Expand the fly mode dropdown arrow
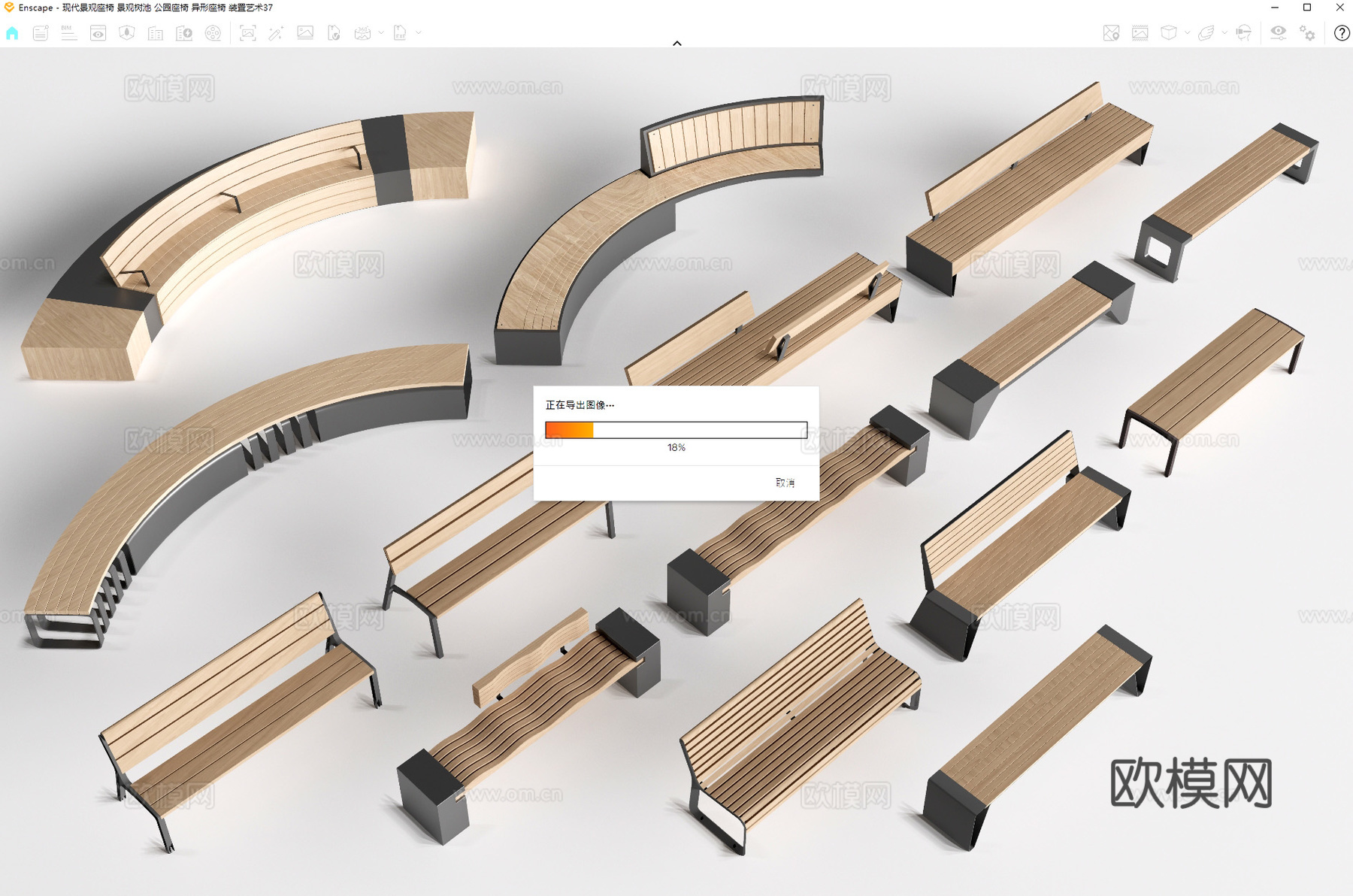 1224,33
